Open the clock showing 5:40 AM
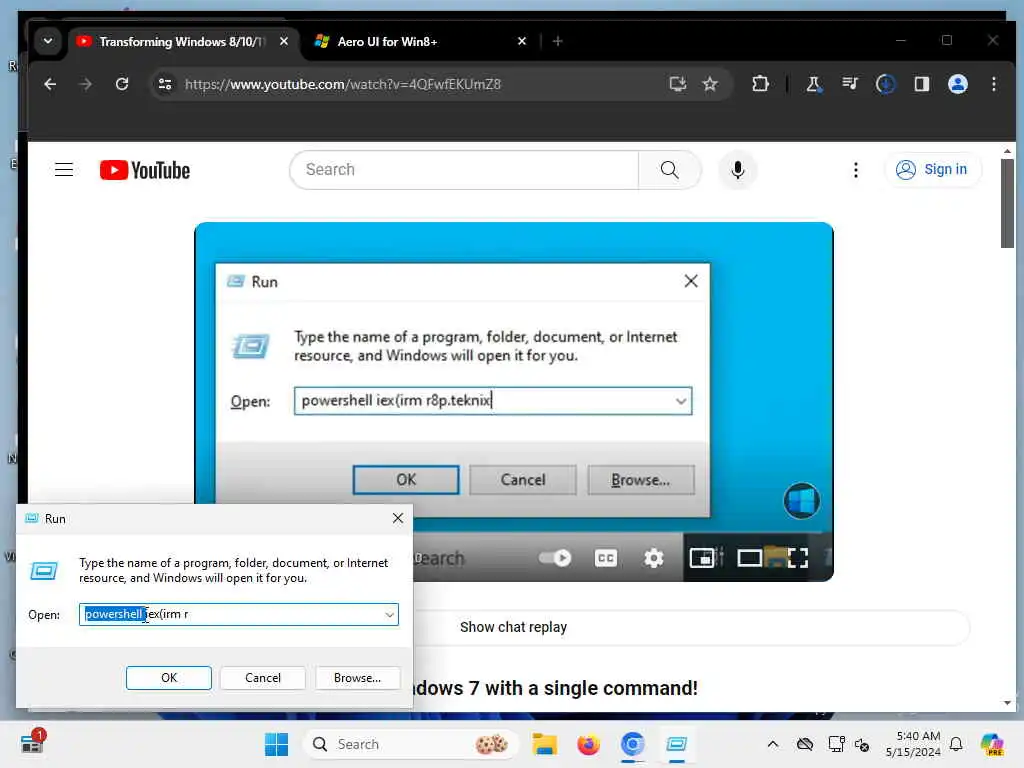The width and height of the screenshot is (1024, 768). tap(914, 744)
